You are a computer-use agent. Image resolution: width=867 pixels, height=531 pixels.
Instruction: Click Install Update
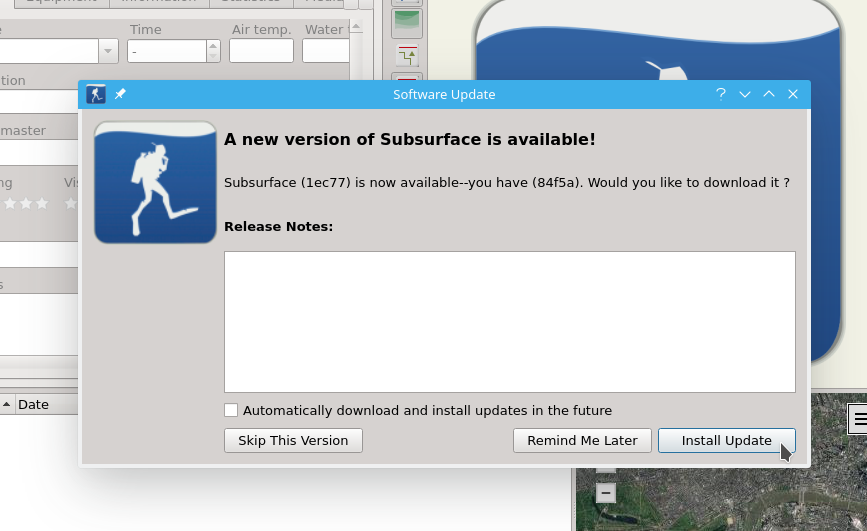[x=727, y=440]
